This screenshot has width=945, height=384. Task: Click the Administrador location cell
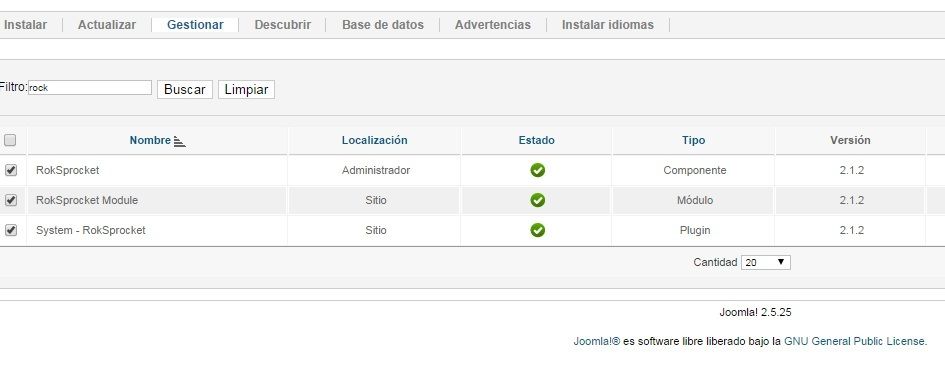point(375,170)
